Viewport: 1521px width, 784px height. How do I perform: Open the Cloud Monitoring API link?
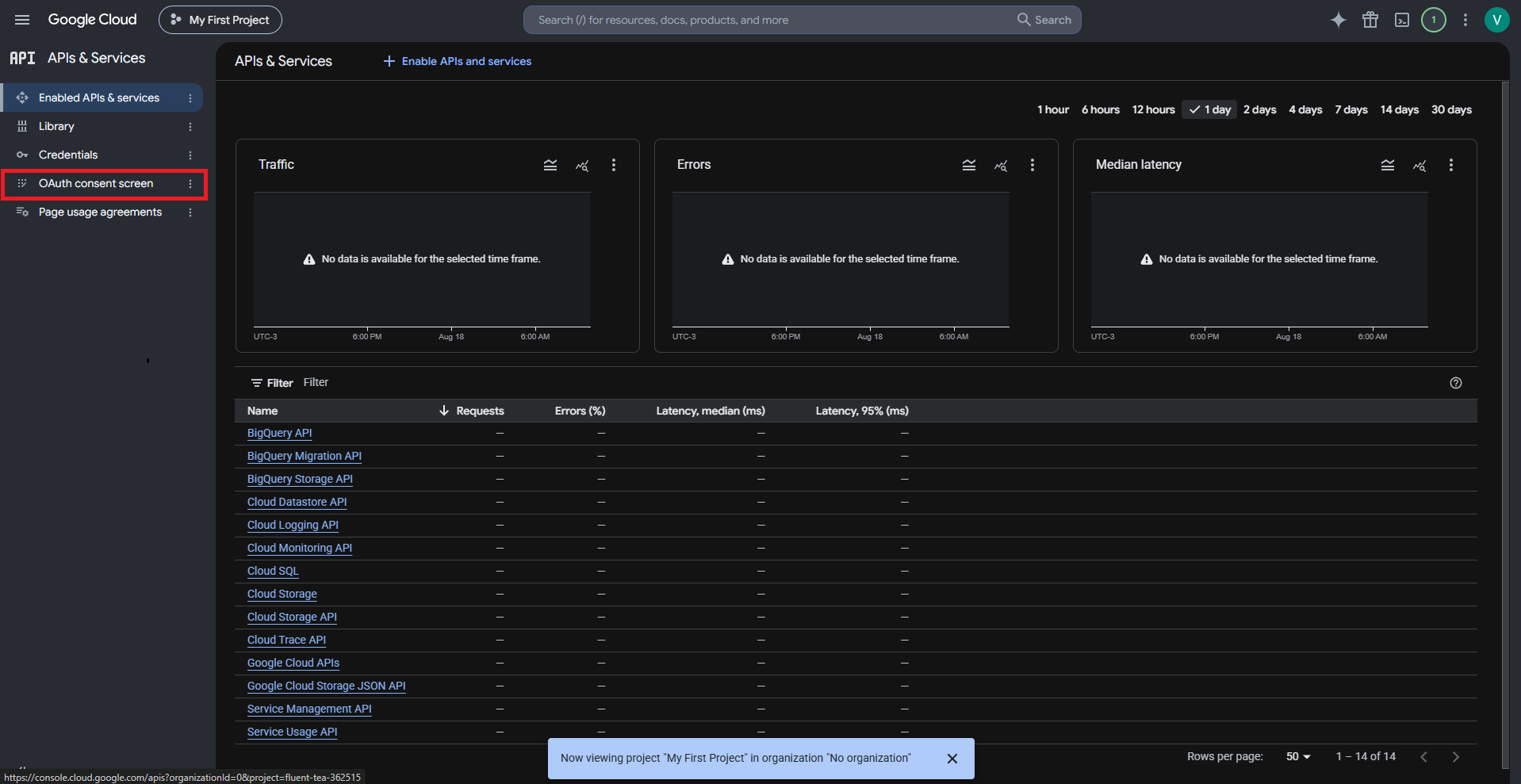click(300, 549)
